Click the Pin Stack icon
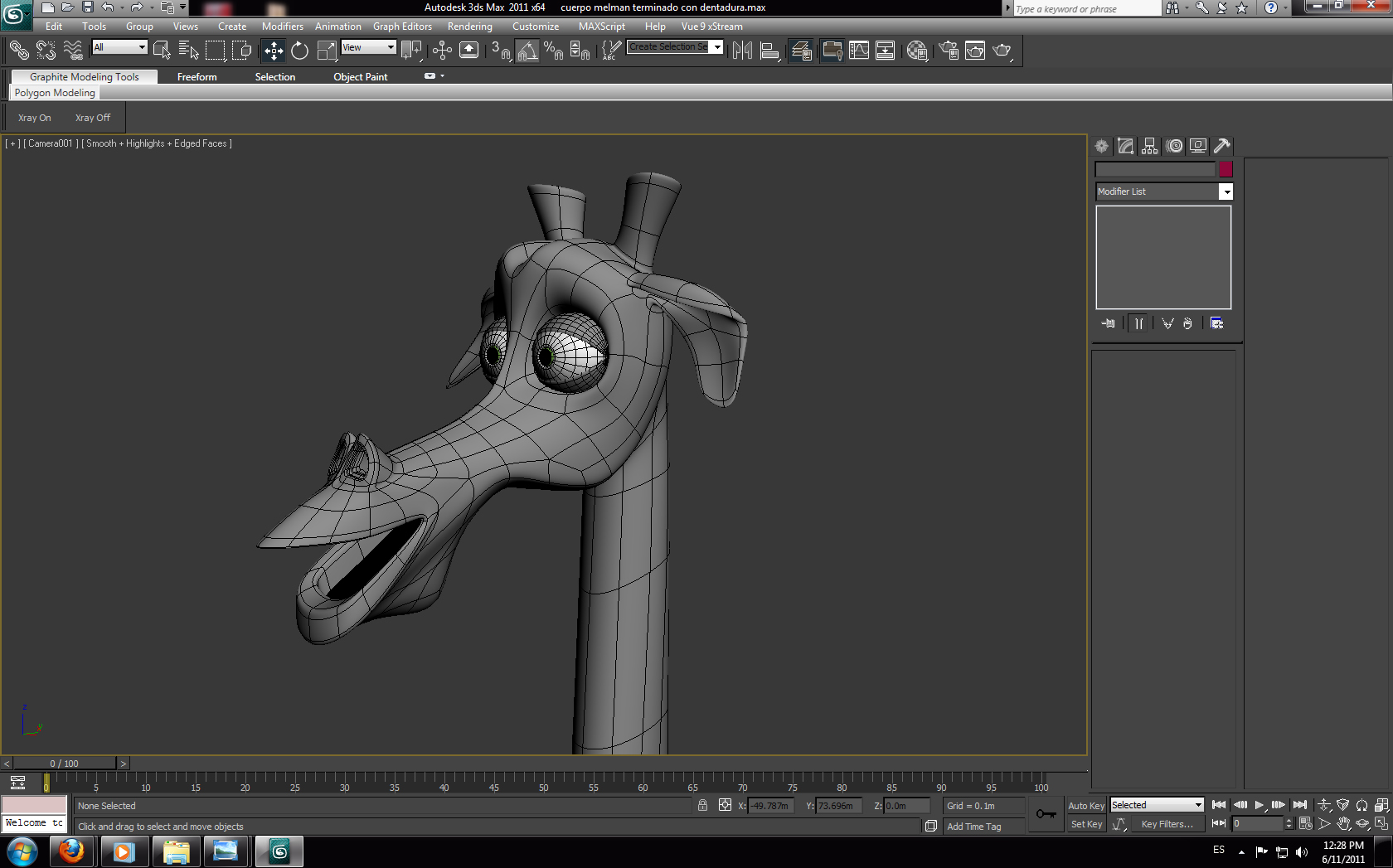The width and height of the screenshot is (1393, 868). (x=1108, y=323)
